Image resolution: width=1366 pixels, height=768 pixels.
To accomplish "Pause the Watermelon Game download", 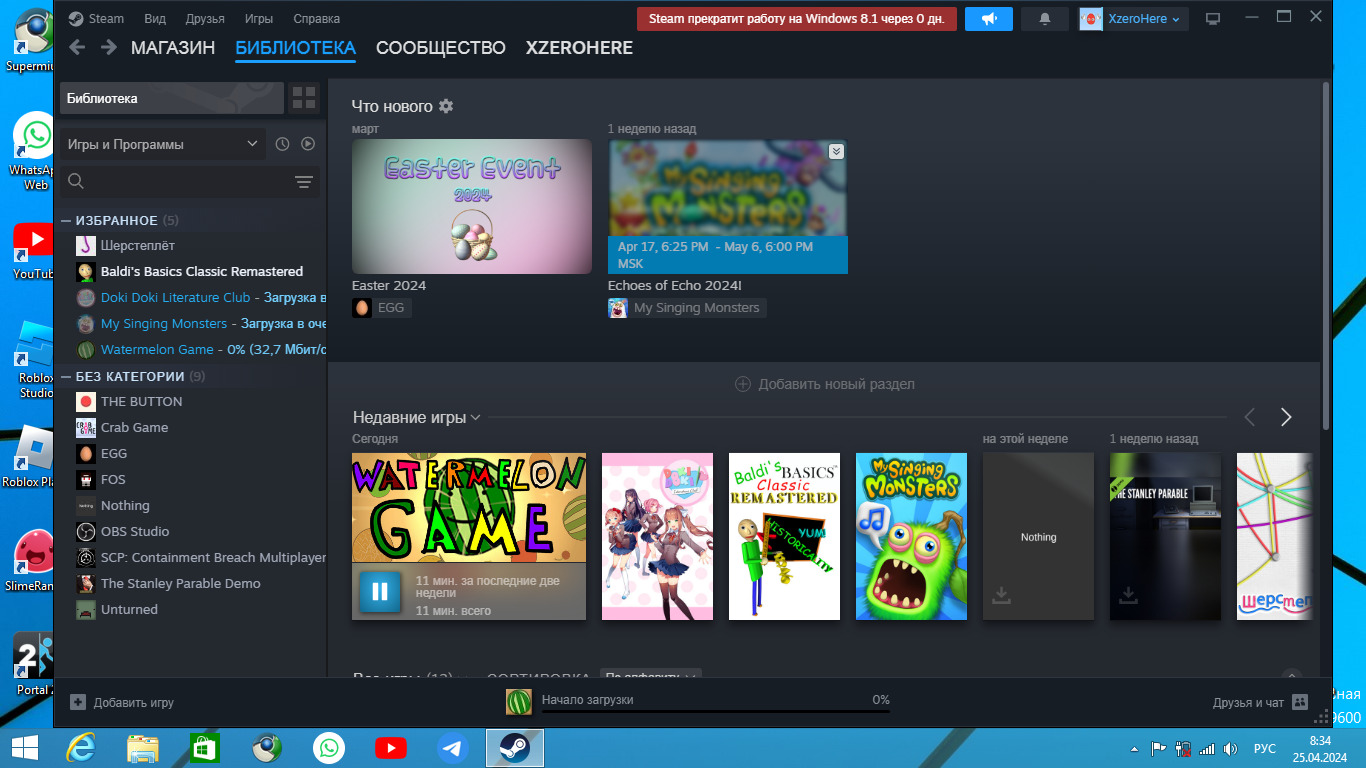I will 380,591.
